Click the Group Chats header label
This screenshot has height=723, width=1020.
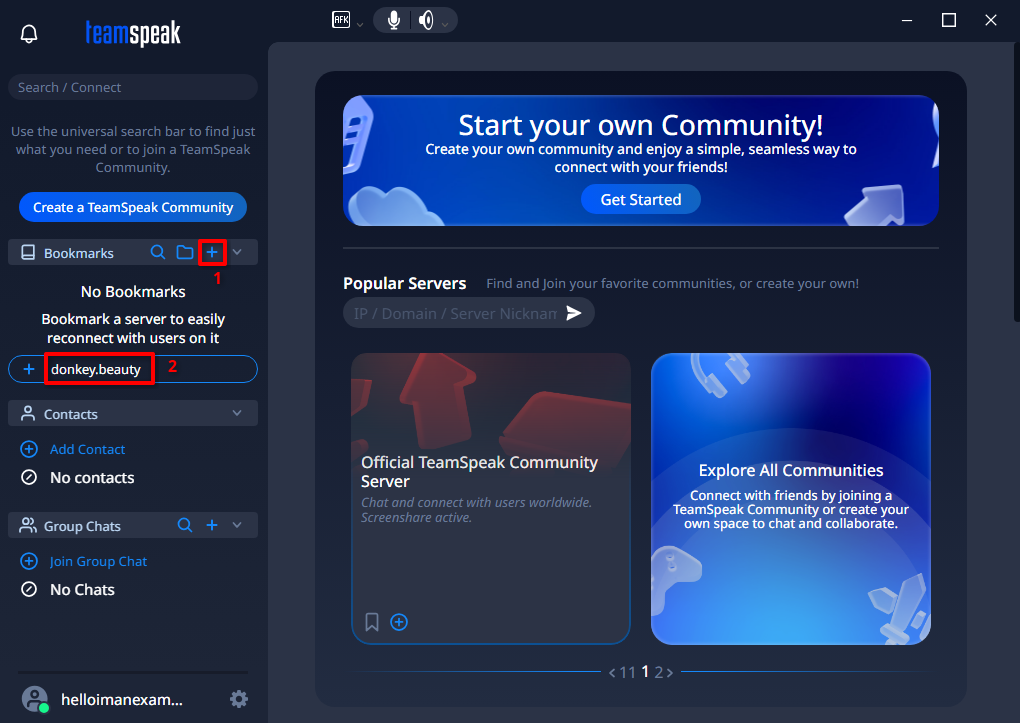tap(82, 526)
